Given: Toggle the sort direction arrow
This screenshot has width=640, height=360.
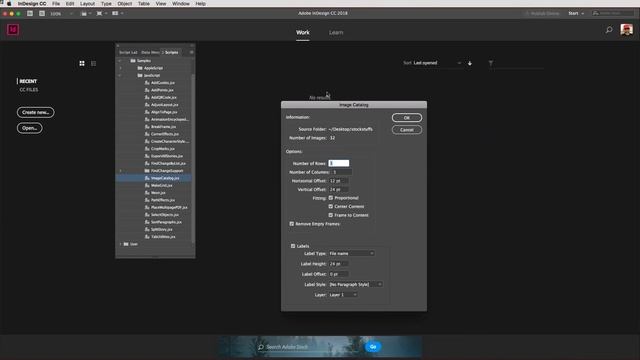Looking at the screenshot, I should [470, 63].
